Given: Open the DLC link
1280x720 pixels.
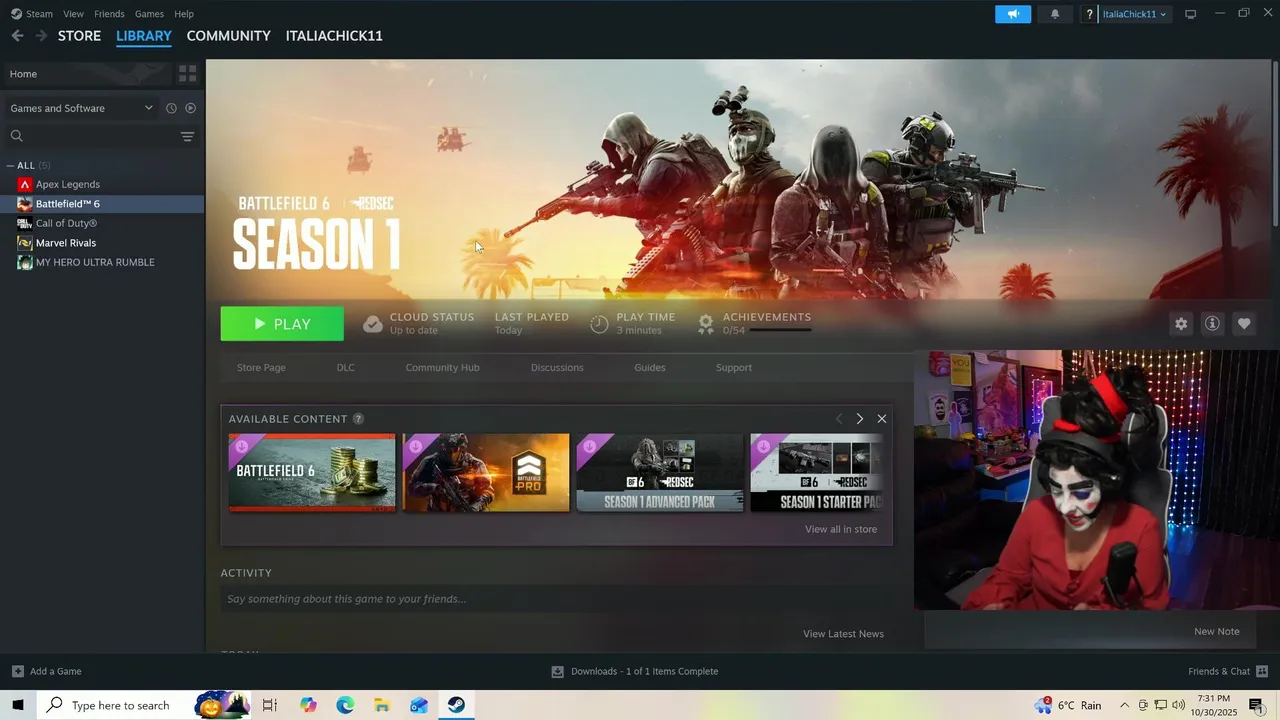Looking at the screenshot, I should click(x=345, y=368).
